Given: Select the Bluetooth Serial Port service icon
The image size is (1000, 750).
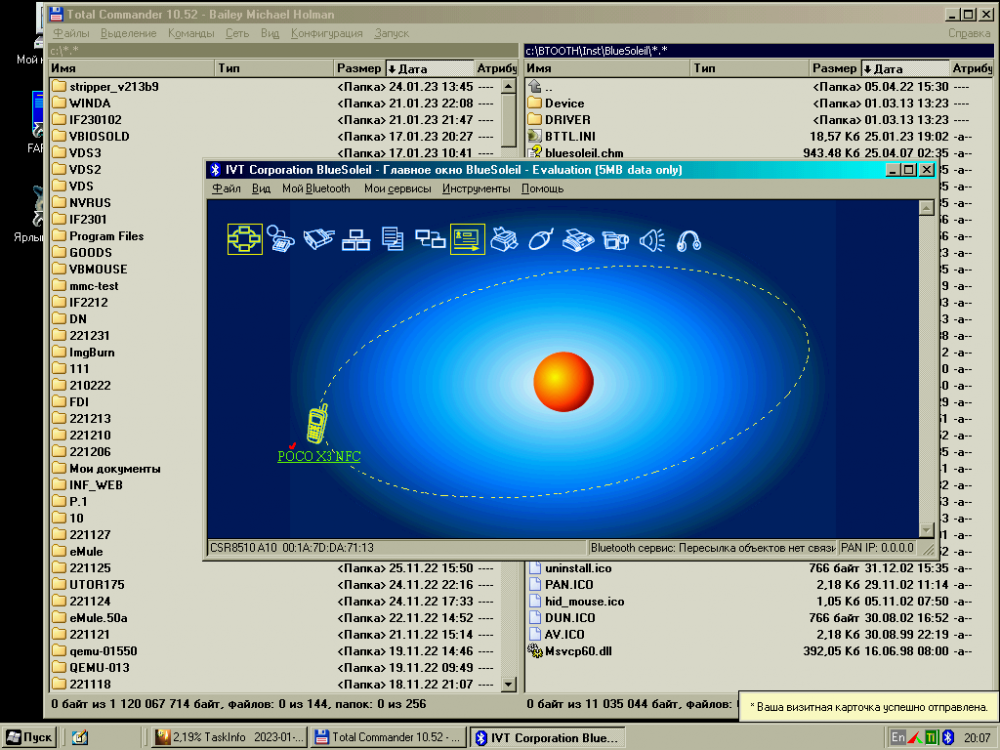Looking at the screenshot, I should 318,240.
